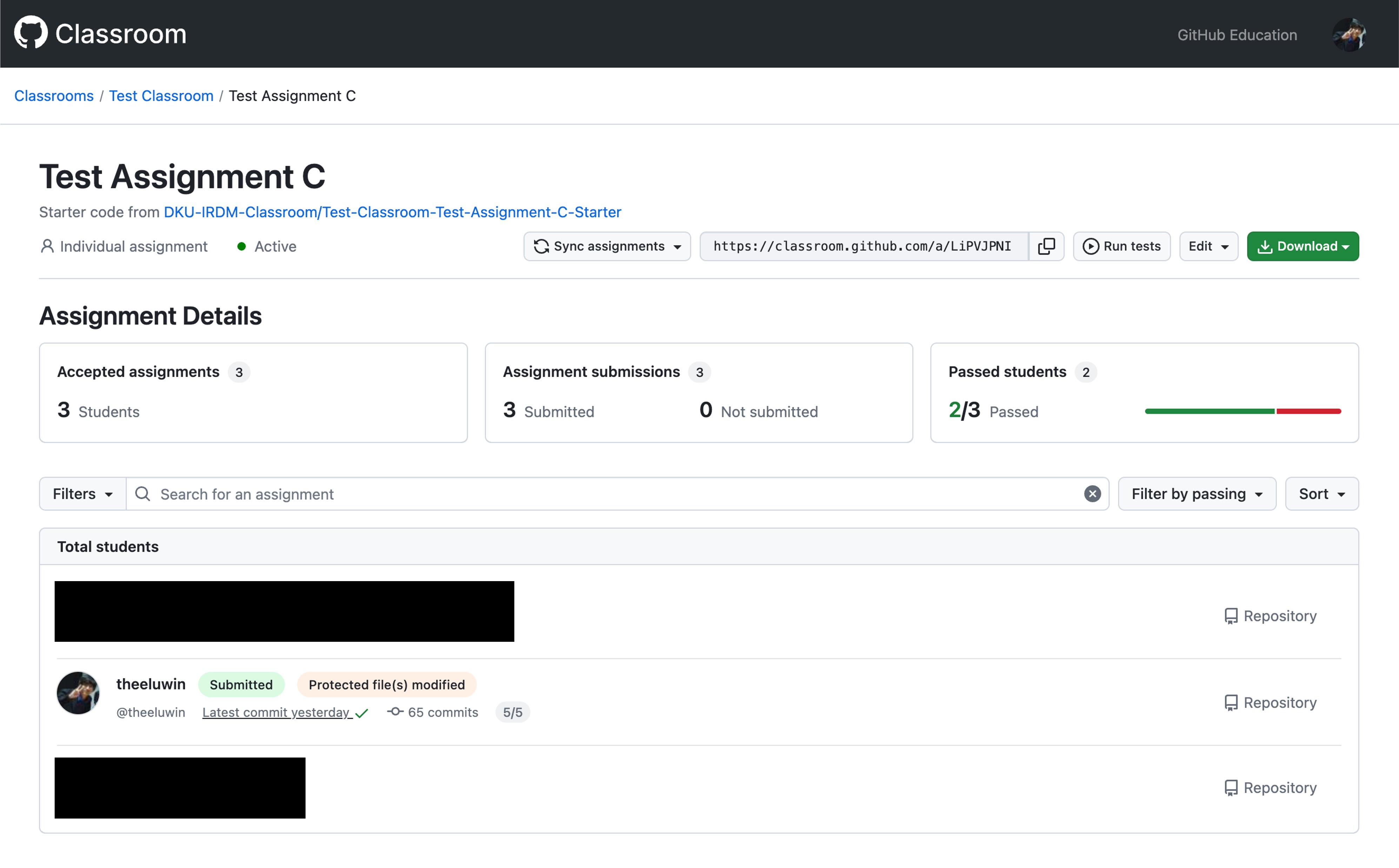The width and height of the screenshot is (1399, 868).
Task: Open the Sort dropdown
Action: coord(1321,494)
